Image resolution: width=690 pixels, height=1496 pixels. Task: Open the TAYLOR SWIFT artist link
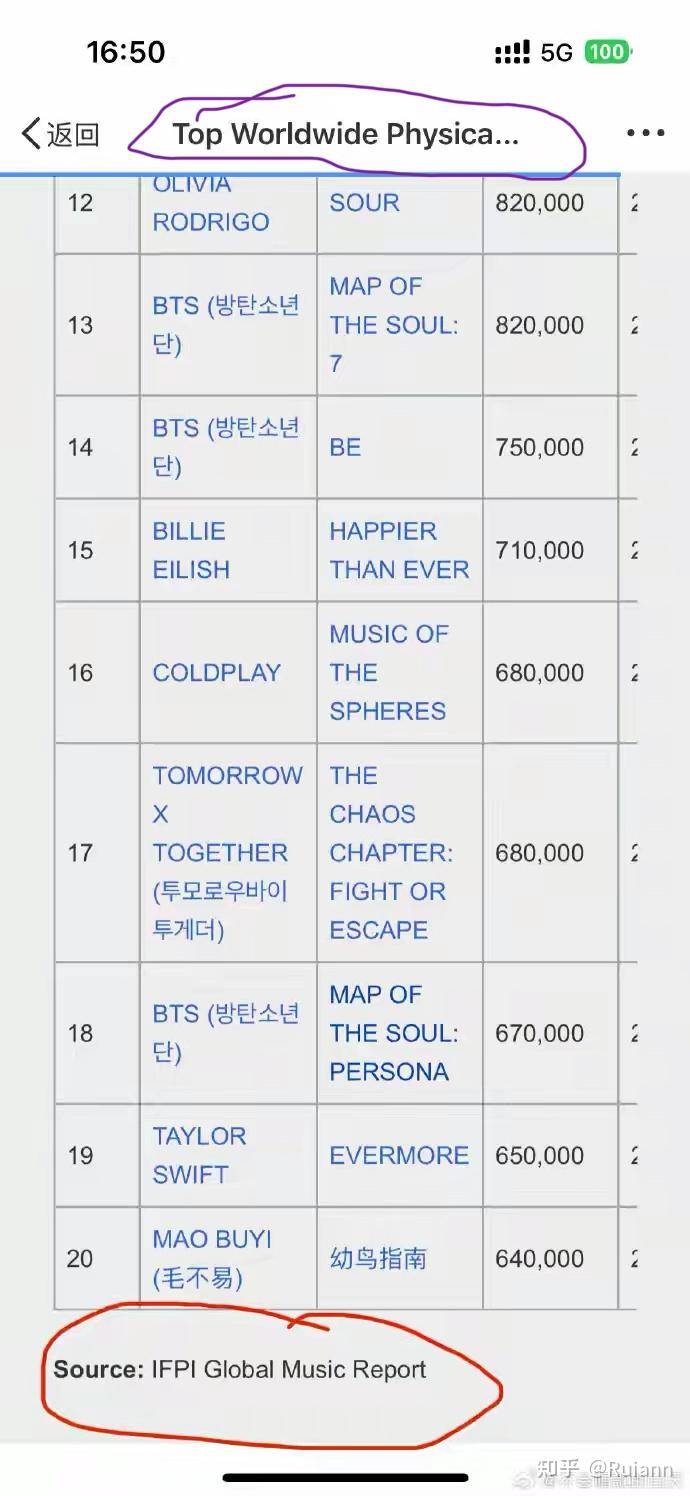pos(199,1155)
